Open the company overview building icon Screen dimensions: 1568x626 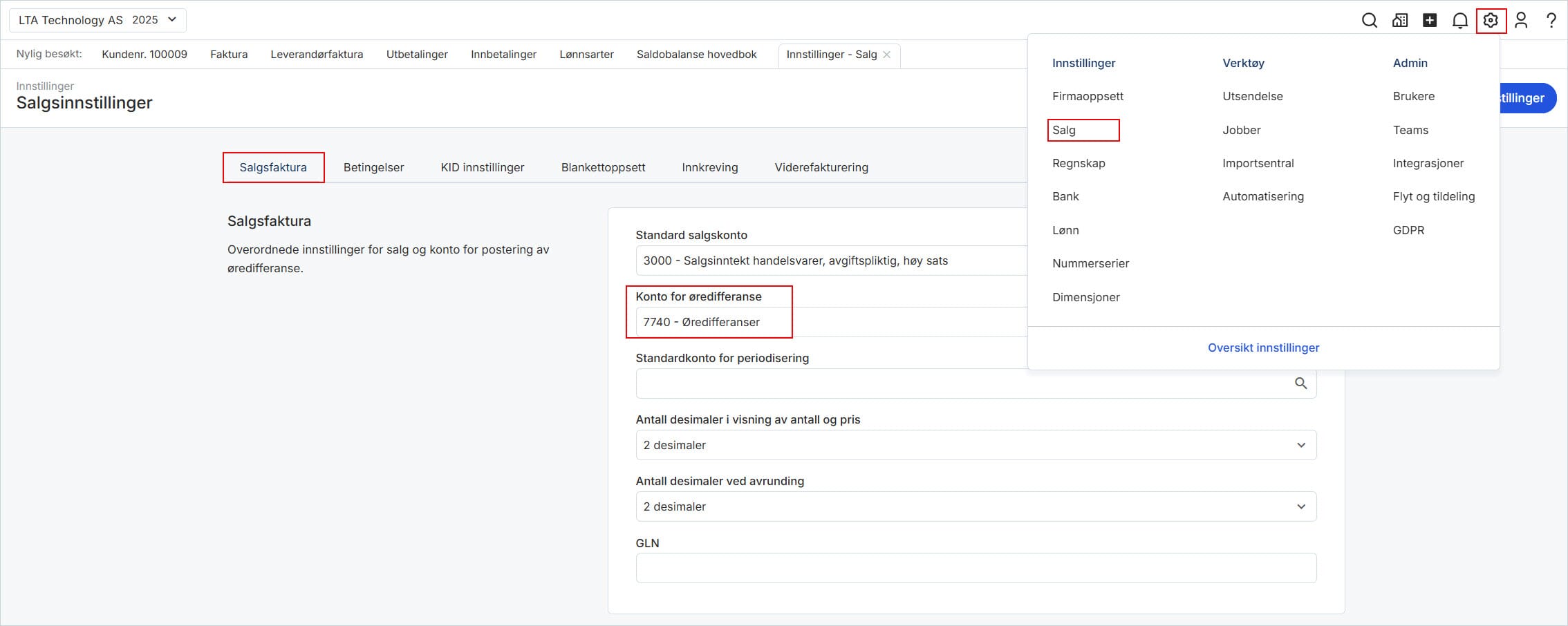click(x=1400, y=21)
